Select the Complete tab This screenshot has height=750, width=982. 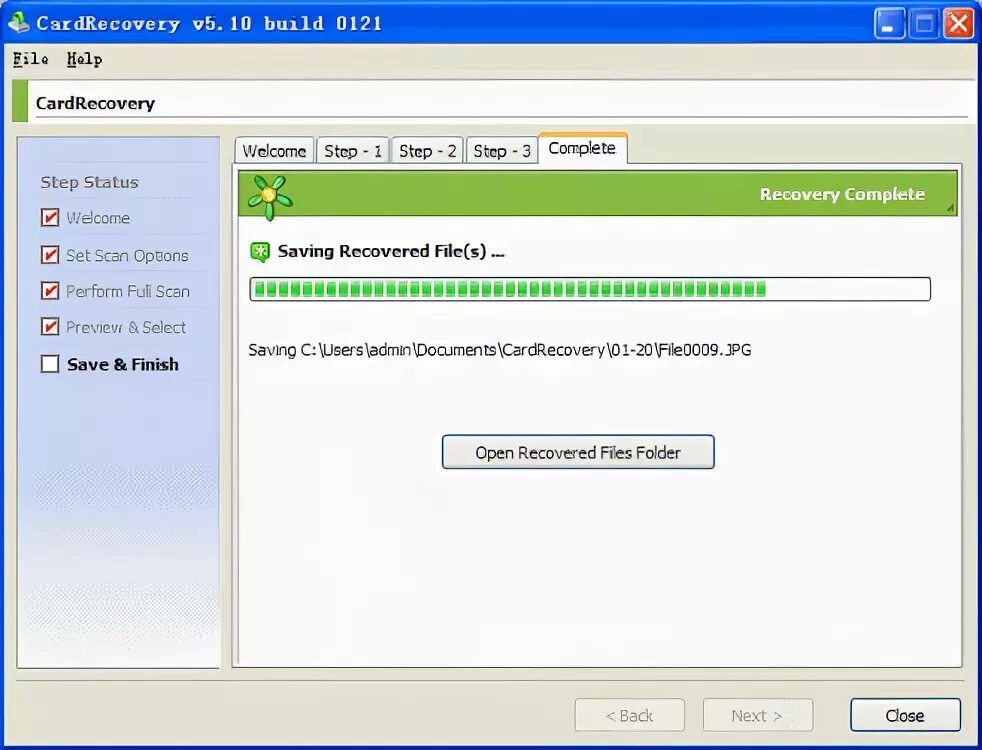point(582,148)
